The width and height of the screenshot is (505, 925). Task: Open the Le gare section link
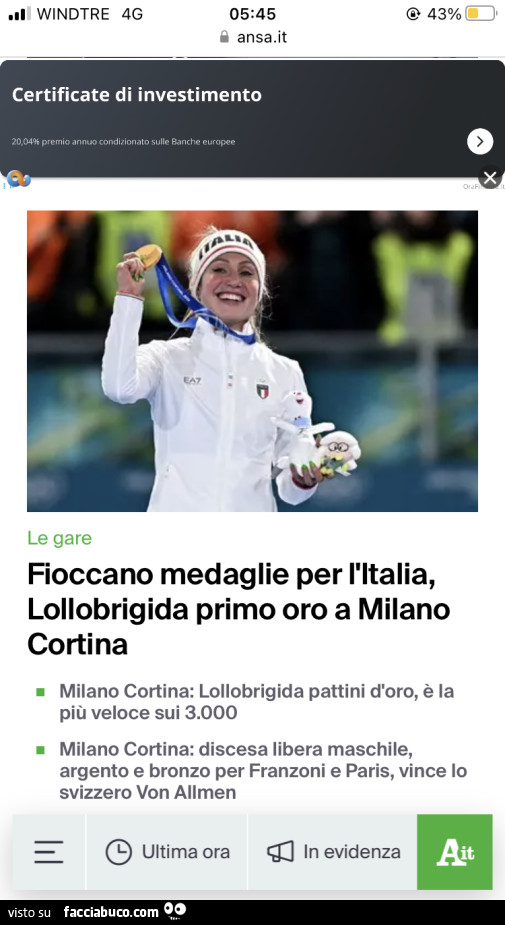[x=60, y=538]
